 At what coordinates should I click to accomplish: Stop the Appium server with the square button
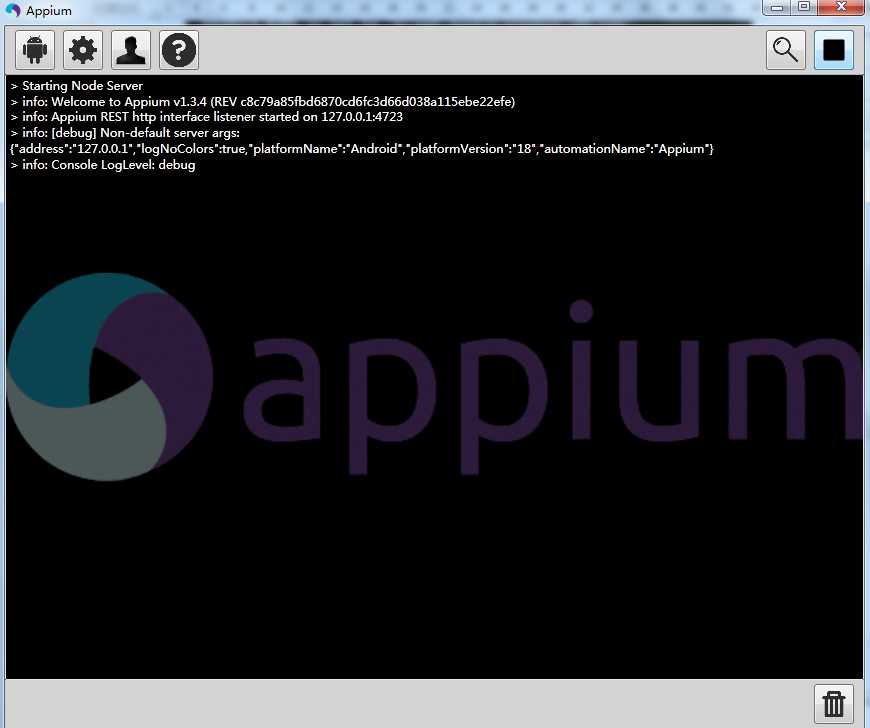(x=833, y=50)
